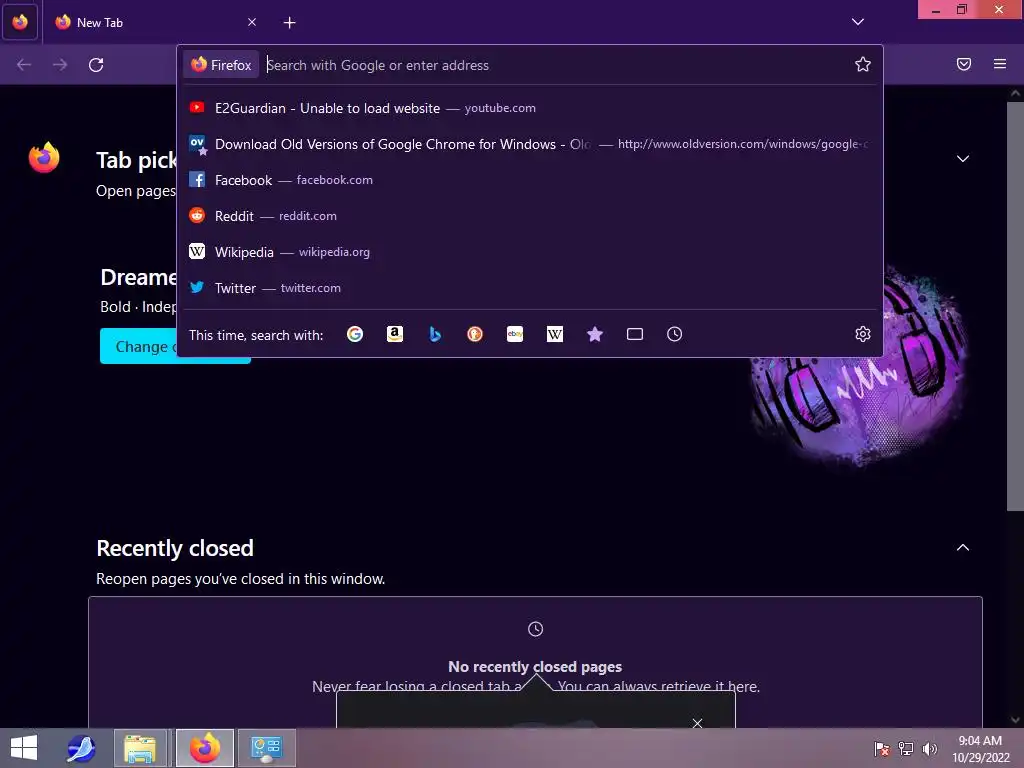Click the Change colorway button
Screen dimensions: 1024x768
click(x=138, y=346)
